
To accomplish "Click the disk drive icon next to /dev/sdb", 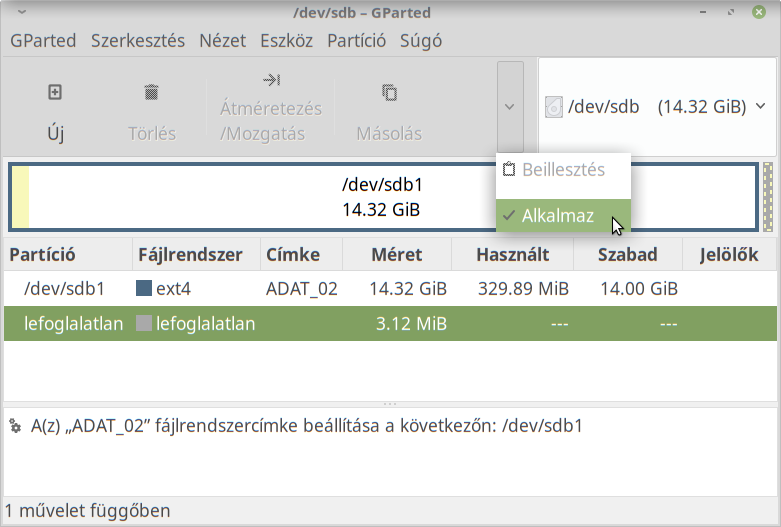I will coord(553,107).
